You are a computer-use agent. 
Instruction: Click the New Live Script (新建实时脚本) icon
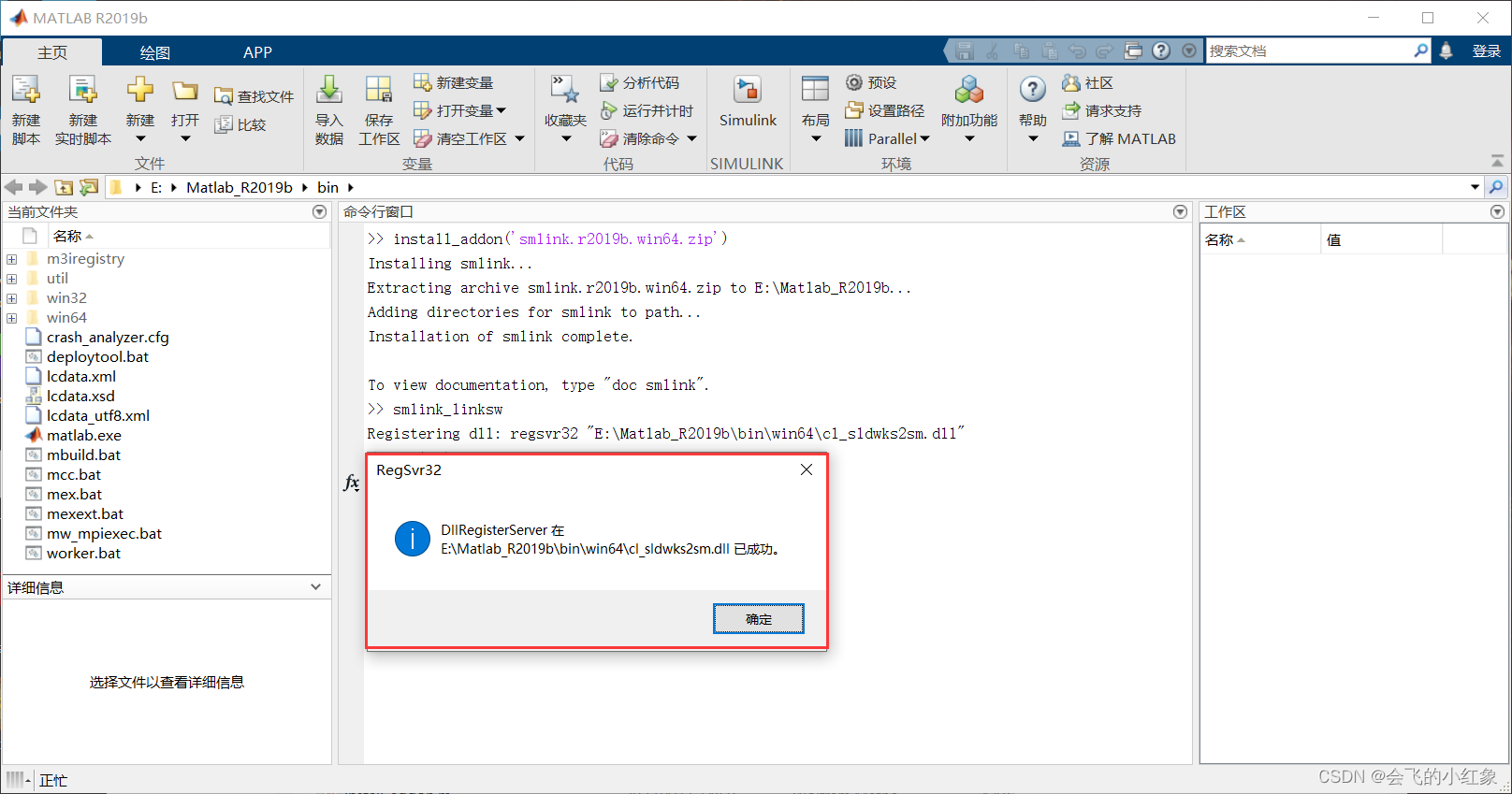click(x=83, y=91)
